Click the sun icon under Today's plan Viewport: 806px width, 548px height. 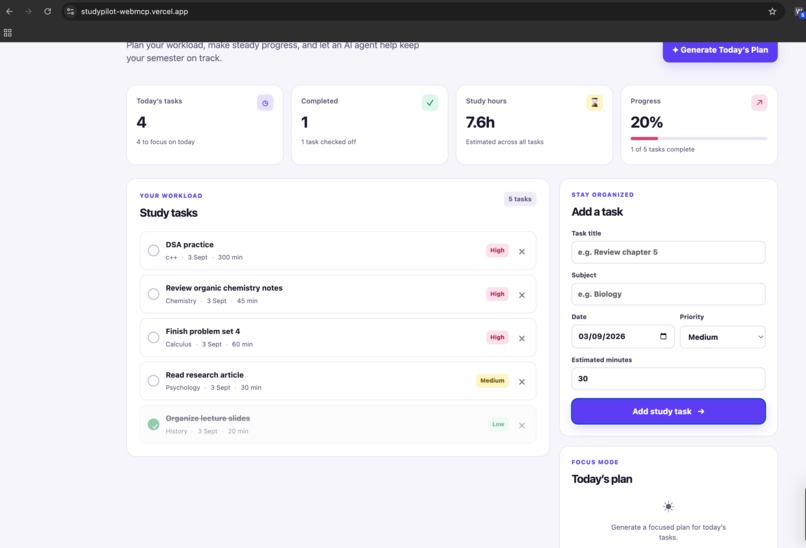(x=668, y=506)
